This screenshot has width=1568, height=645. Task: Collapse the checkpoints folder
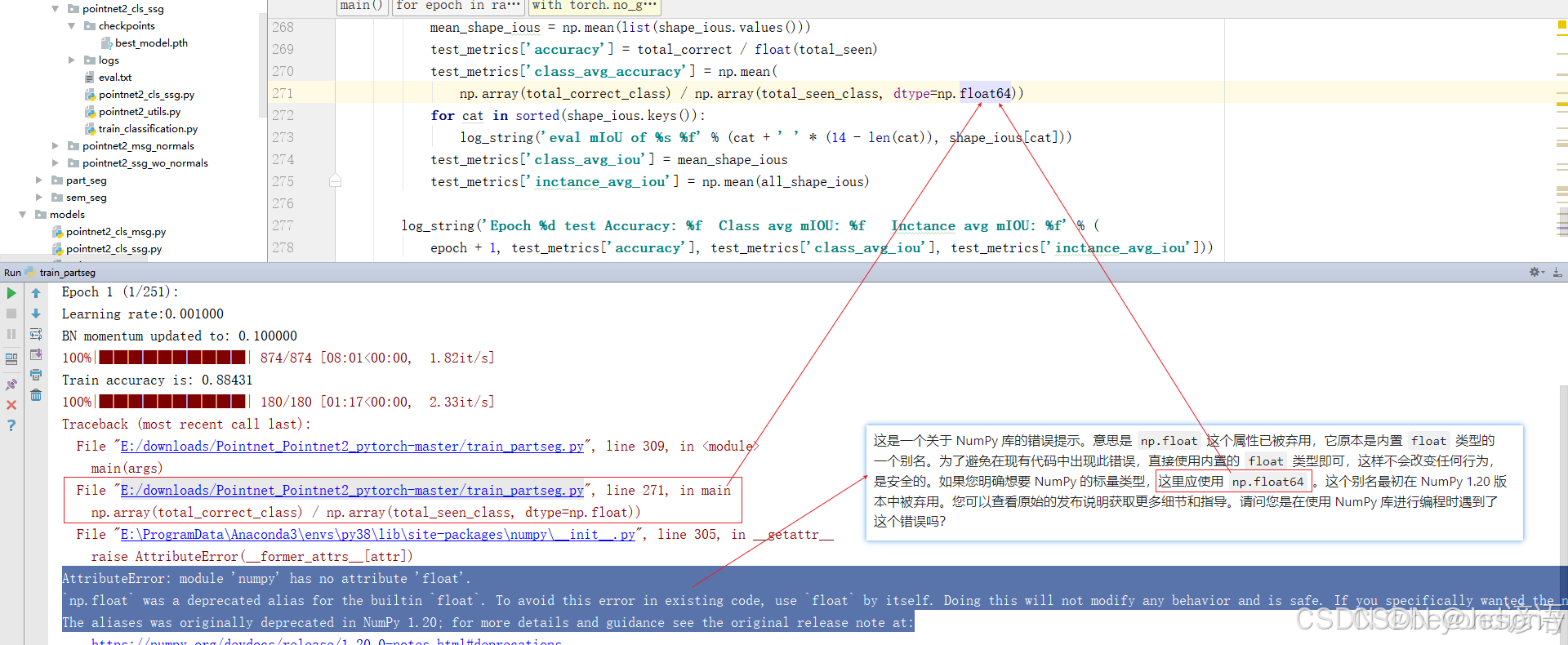pos(72,26)
